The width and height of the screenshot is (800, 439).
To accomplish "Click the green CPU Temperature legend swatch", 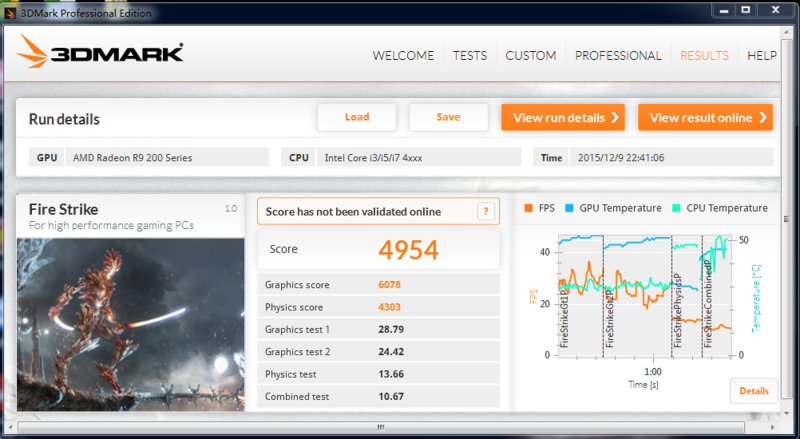I will click(677, 208).
